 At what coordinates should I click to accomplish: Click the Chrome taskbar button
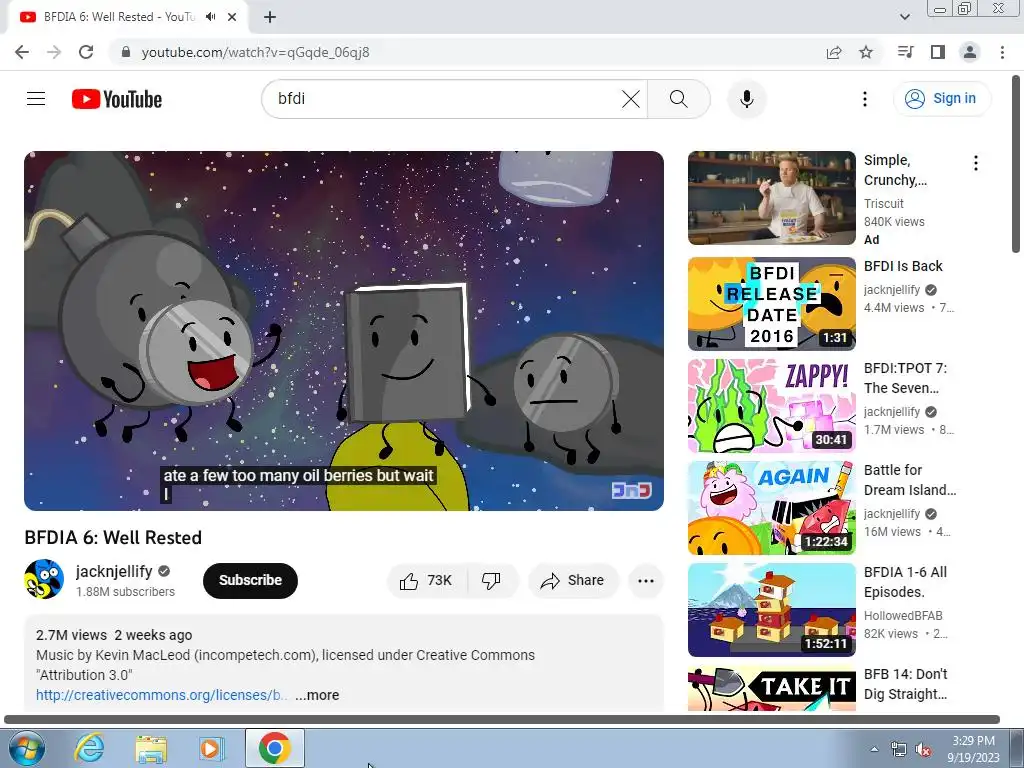point(275,748)
